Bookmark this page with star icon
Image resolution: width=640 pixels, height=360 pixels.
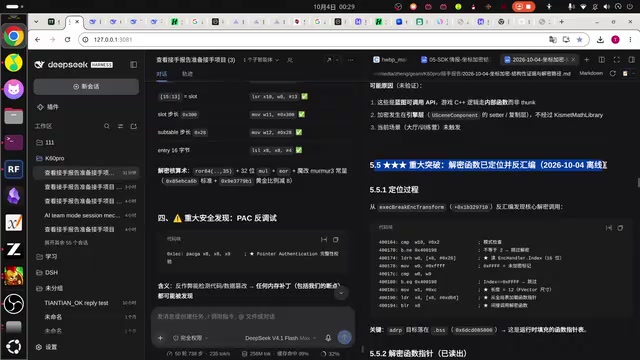[580, 40]
